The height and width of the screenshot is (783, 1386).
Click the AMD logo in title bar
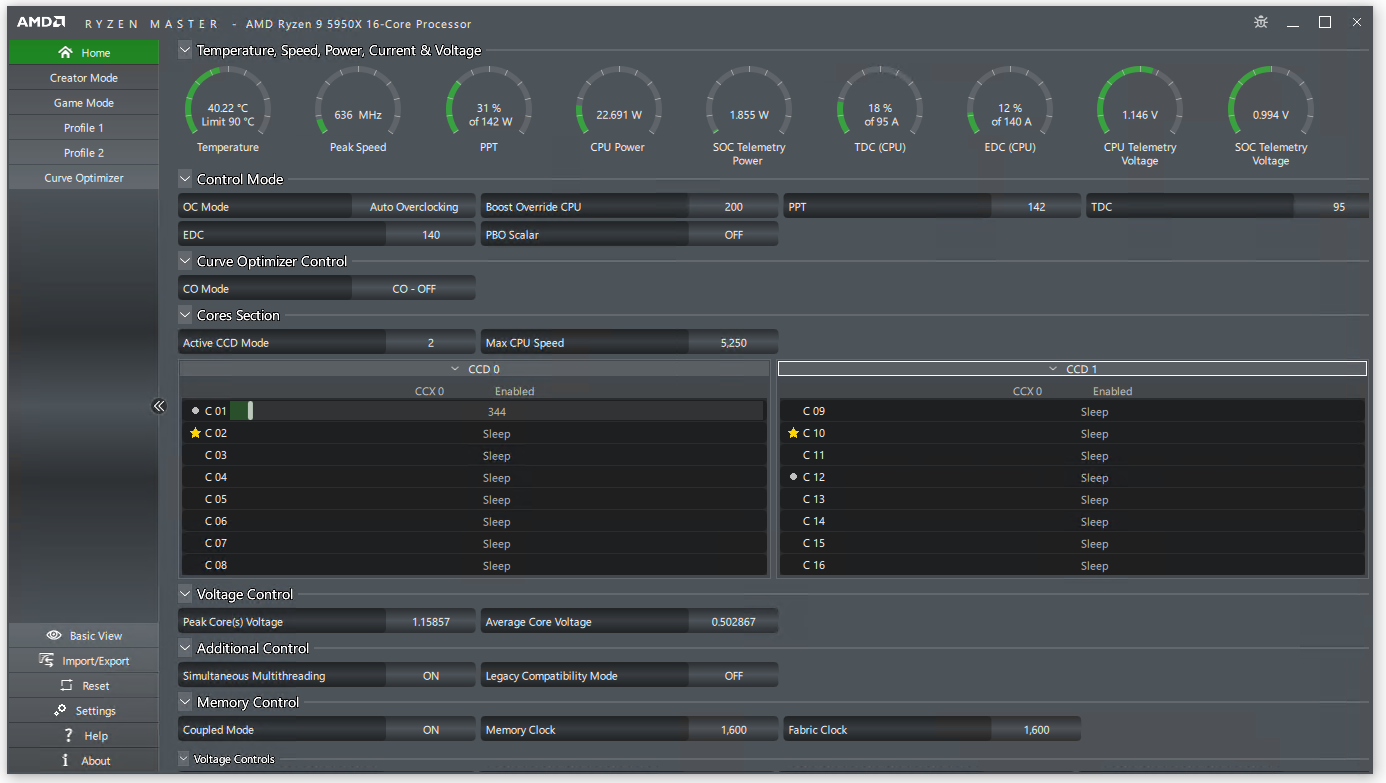[x=41, y=22]
